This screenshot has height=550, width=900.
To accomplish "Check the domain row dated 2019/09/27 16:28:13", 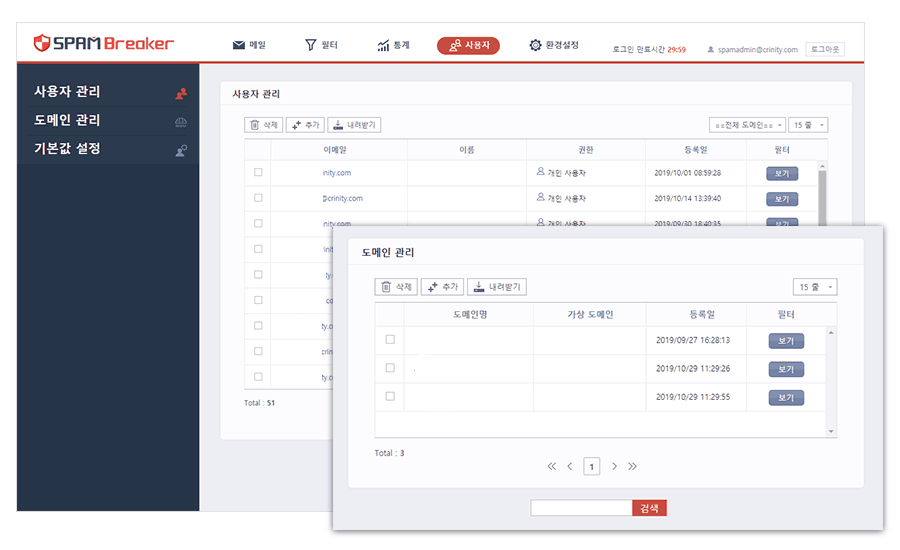I will [390, 339].
